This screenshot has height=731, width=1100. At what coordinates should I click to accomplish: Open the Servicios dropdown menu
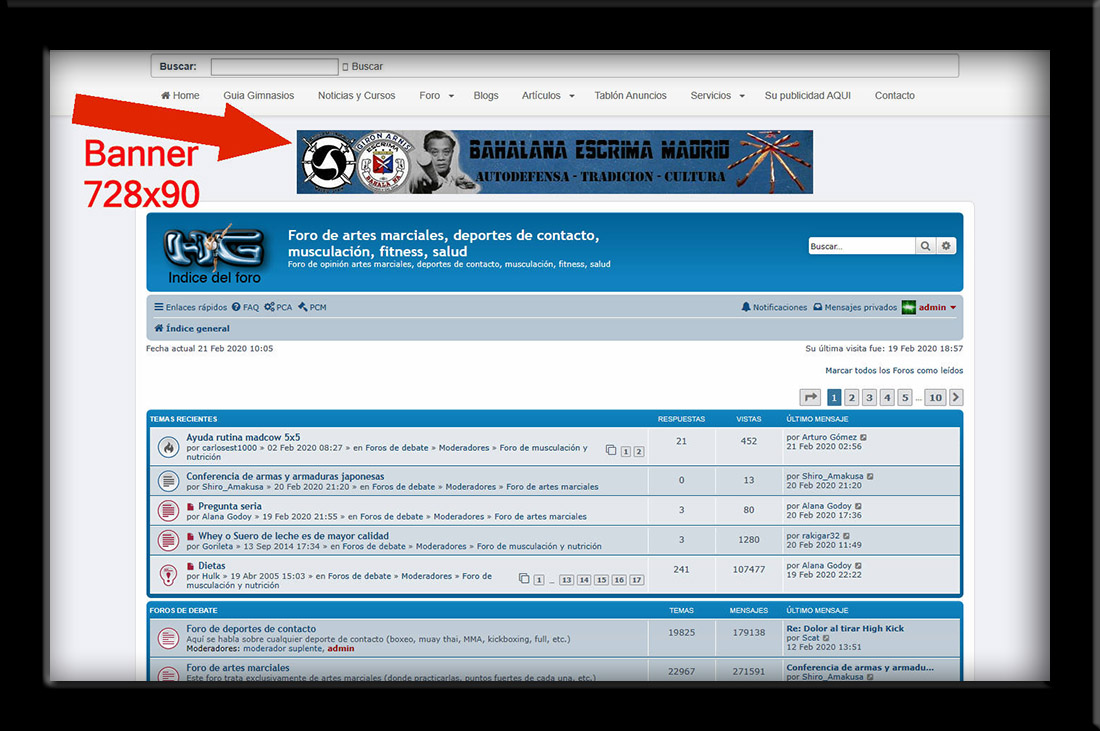pyautogui.click(x=717, y=96)
